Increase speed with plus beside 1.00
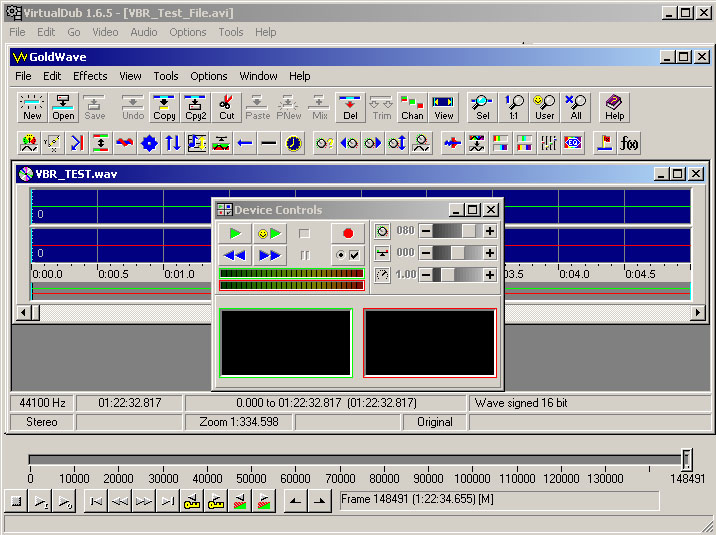The height and width of the screenshot is (535, 716). pos(490,275)
